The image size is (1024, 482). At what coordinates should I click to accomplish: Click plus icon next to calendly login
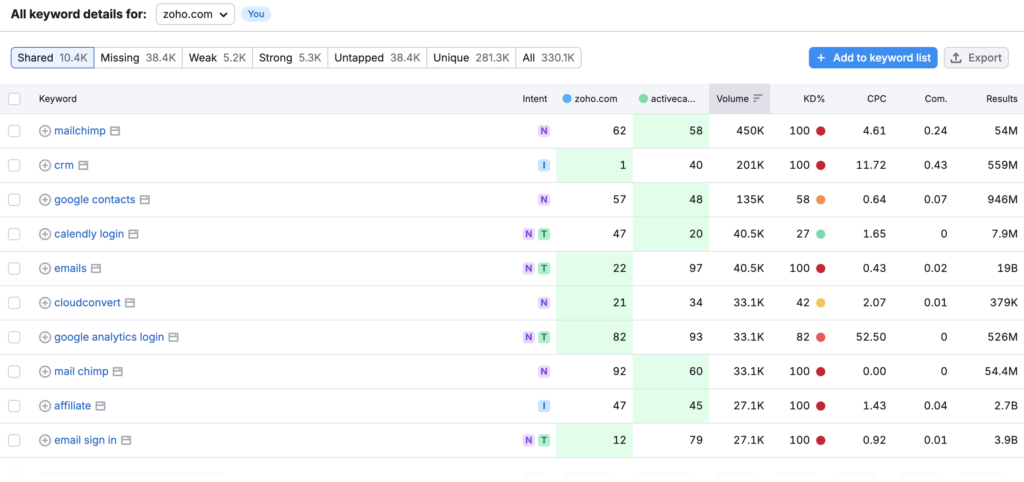tap(45, 234)
